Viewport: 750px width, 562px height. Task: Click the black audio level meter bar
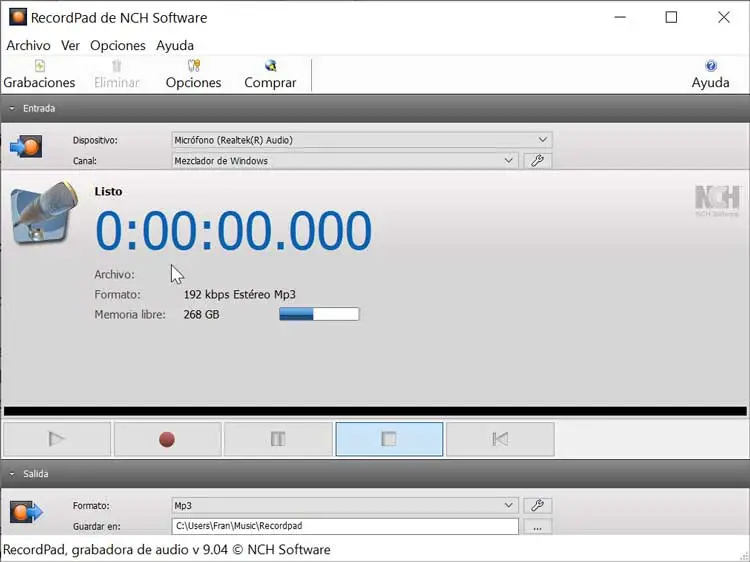(375, 411)
